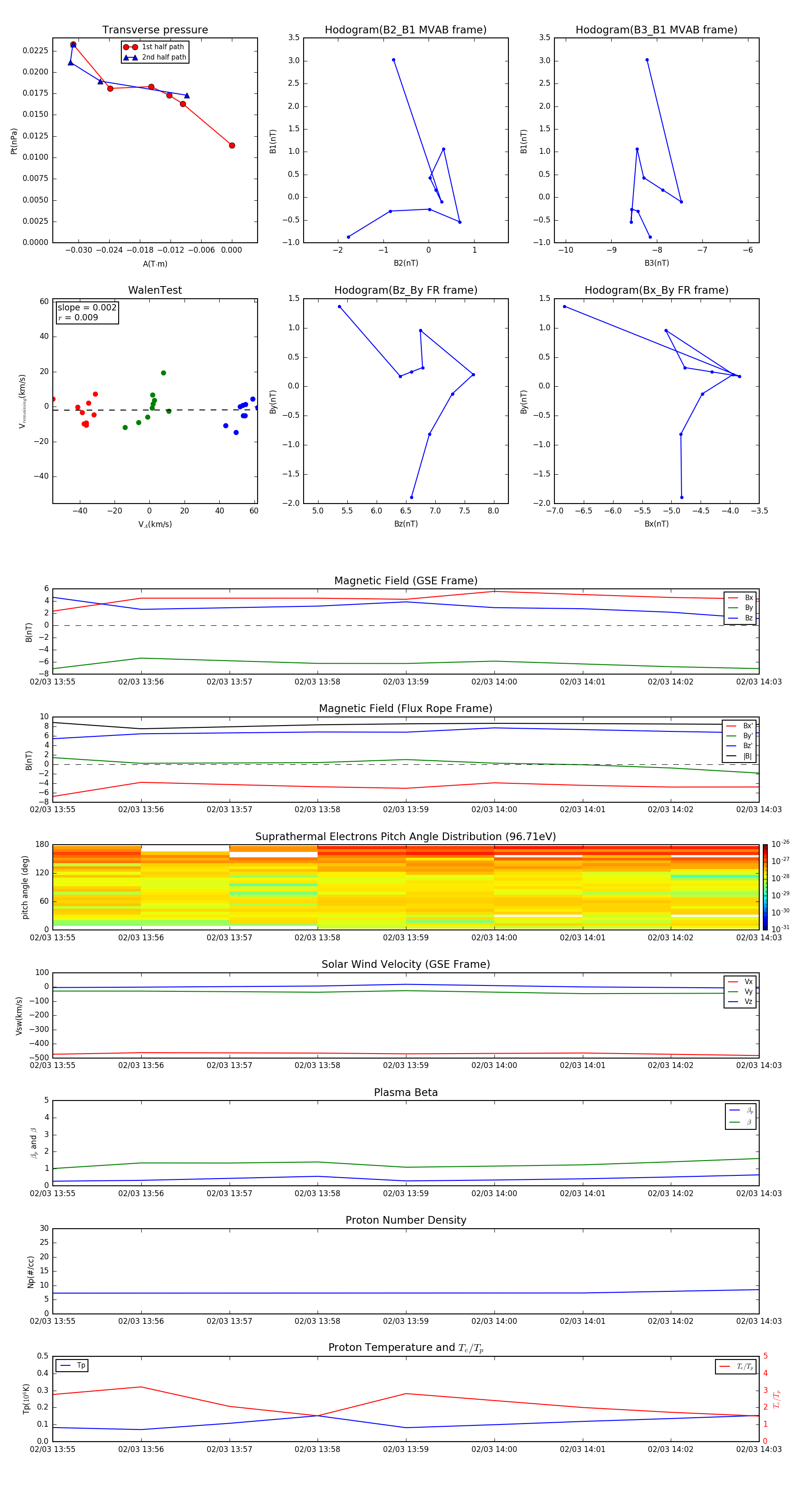Click the 'Hodogram(Bz_By FR frame)' title
The height and width of the screenshot is (1489, 812).
pyautogui.click(x=406, y=290)
